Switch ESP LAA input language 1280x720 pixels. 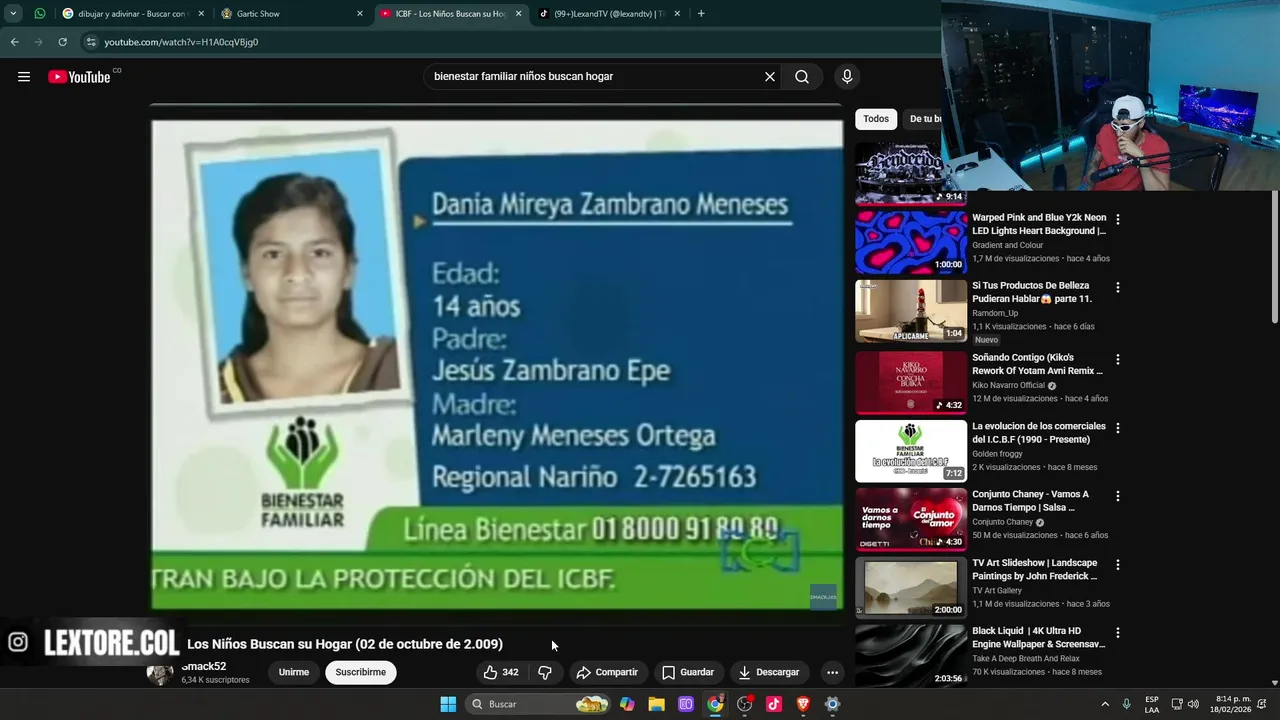(x=1152, y=704)
